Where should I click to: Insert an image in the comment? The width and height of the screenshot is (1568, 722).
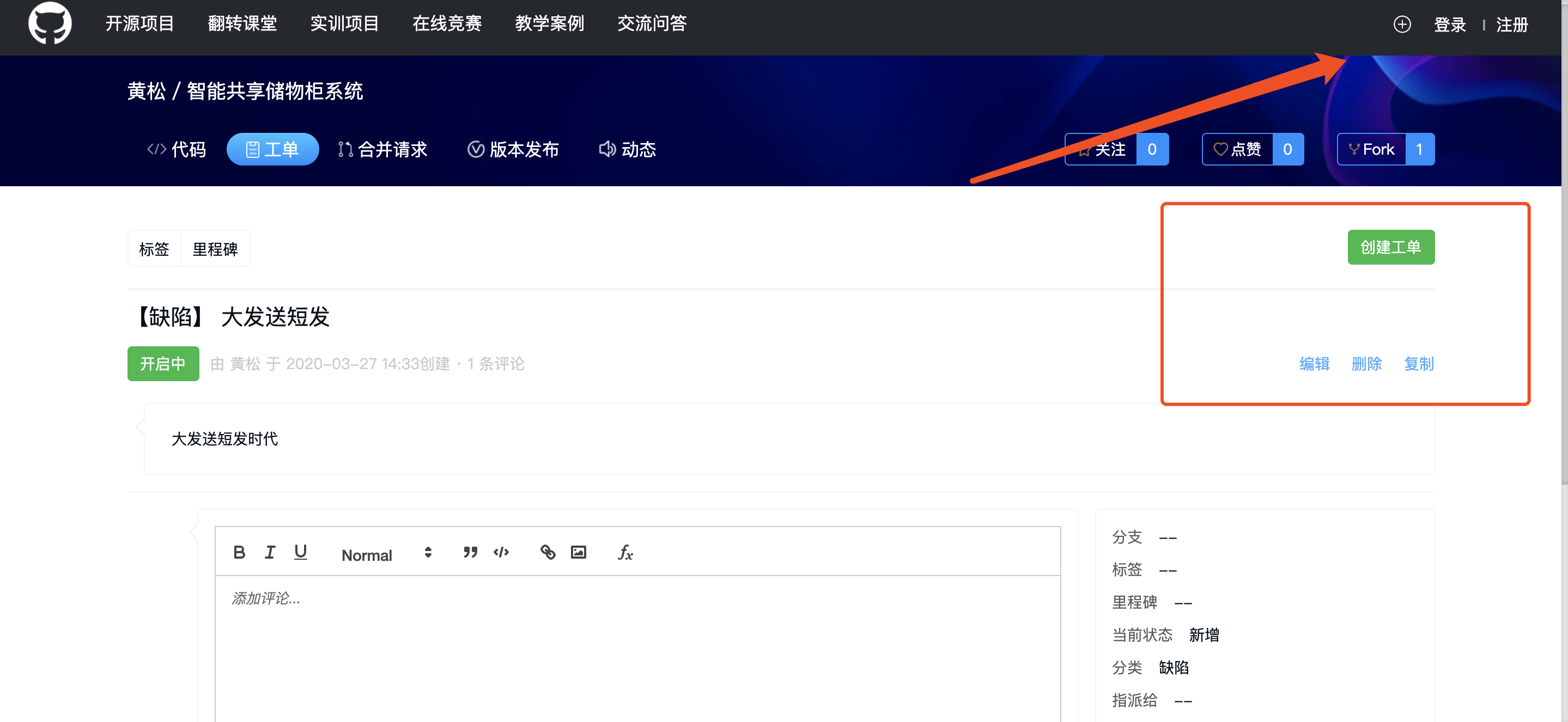coord(578,552)
